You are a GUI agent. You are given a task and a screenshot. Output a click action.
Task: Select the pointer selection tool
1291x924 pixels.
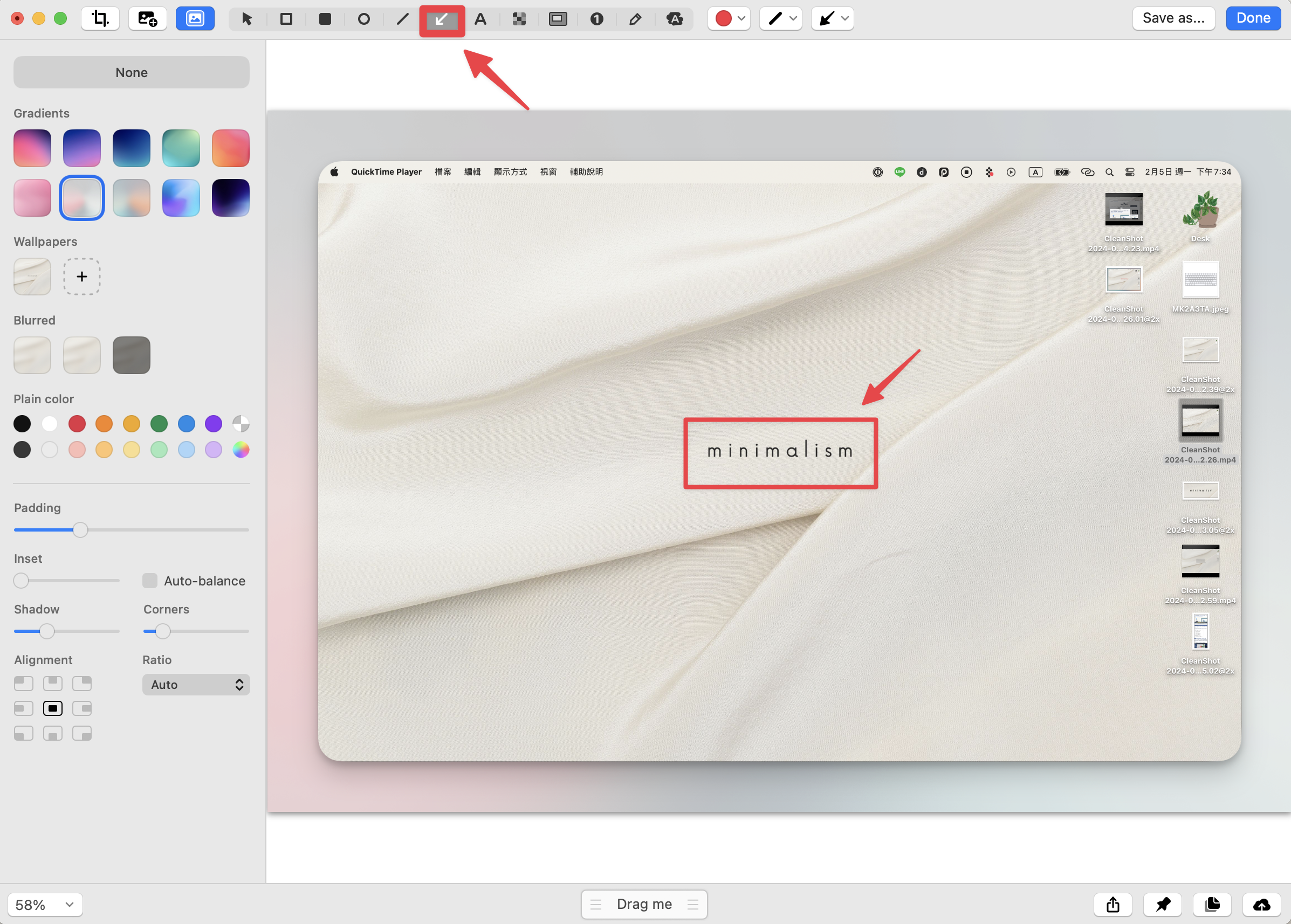(x=247, y=19)
